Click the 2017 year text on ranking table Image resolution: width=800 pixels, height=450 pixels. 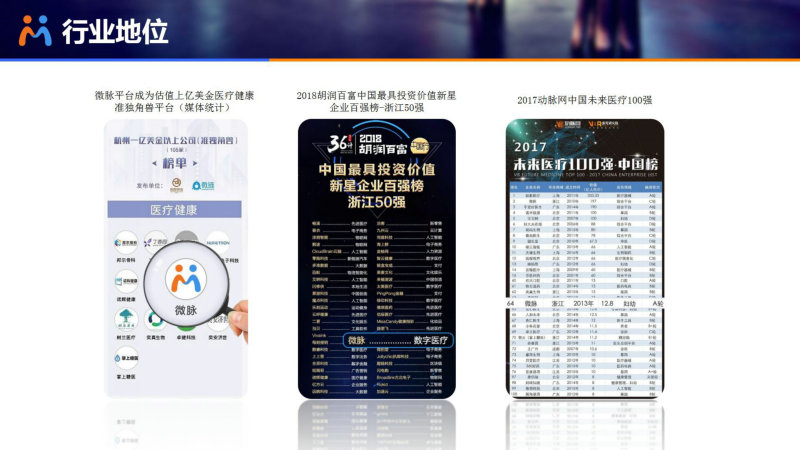[x=530, y=147]
